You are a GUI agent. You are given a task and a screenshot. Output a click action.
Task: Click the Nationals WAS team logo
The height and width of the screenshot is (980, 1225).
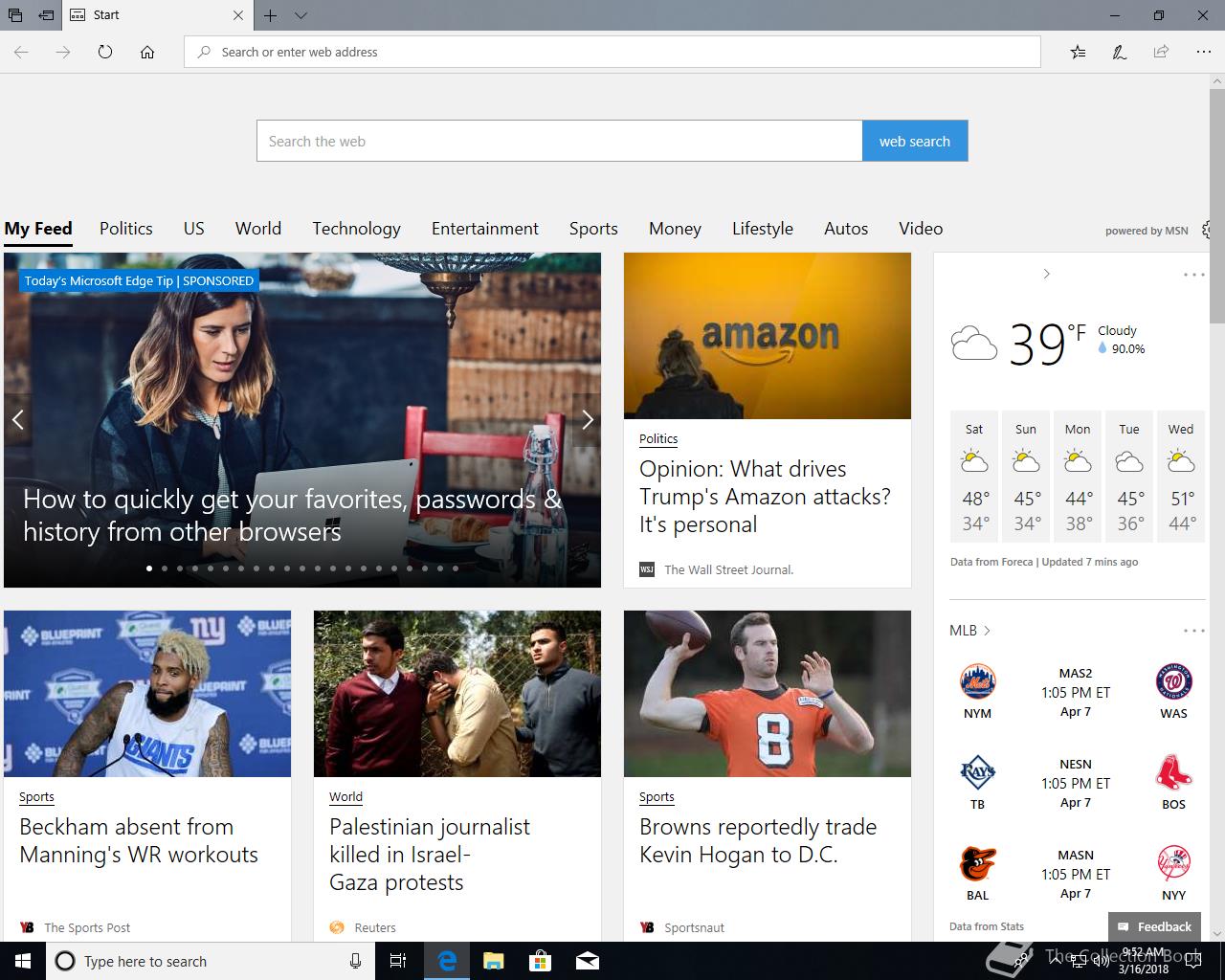click(x=1173, y=681)
